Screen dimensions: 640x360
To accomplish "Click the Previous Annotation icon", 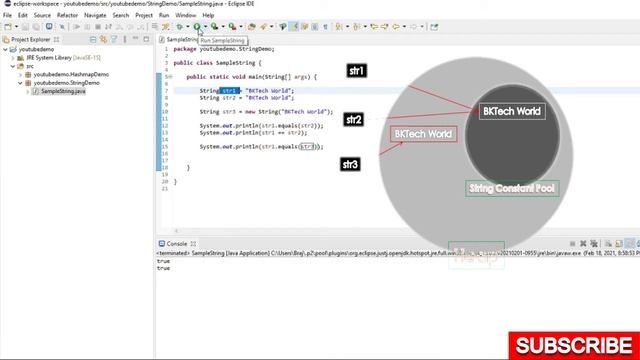I will [x=357, y=27].
